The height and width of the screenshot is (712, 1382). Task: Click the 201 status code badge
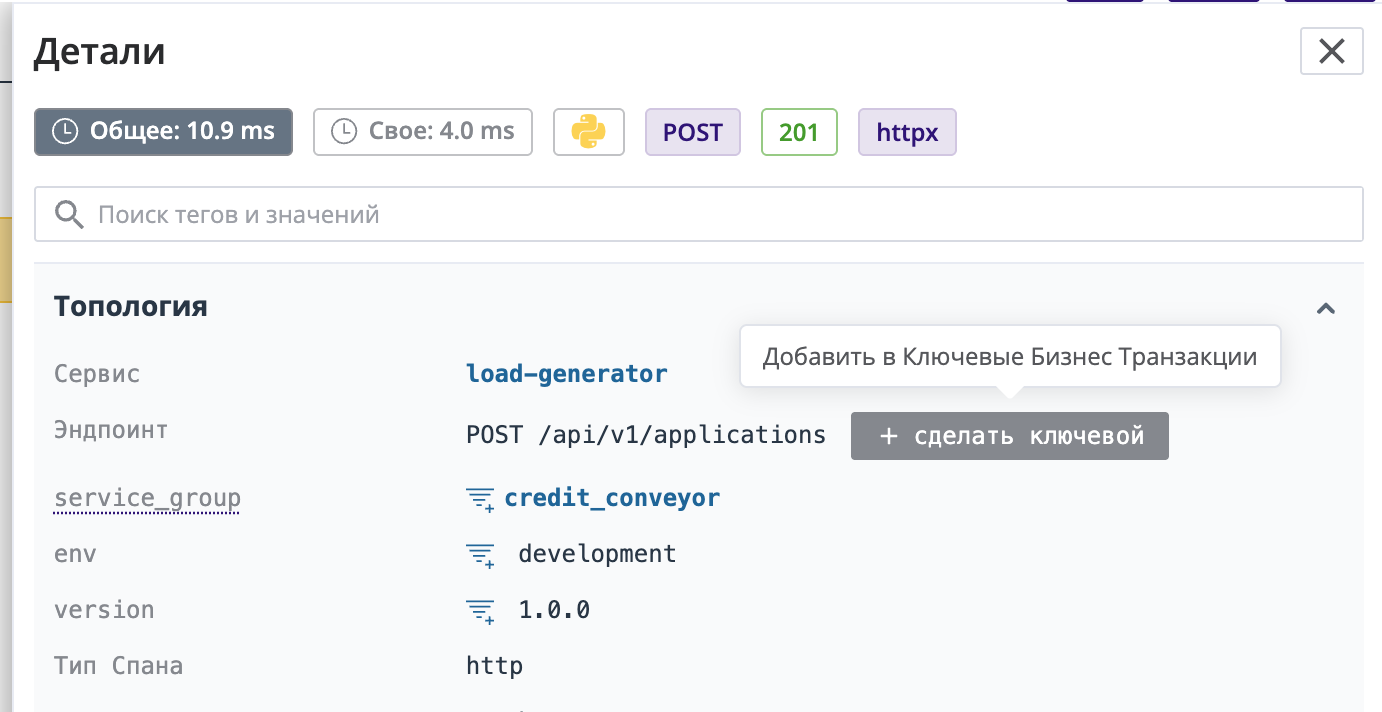798,132
